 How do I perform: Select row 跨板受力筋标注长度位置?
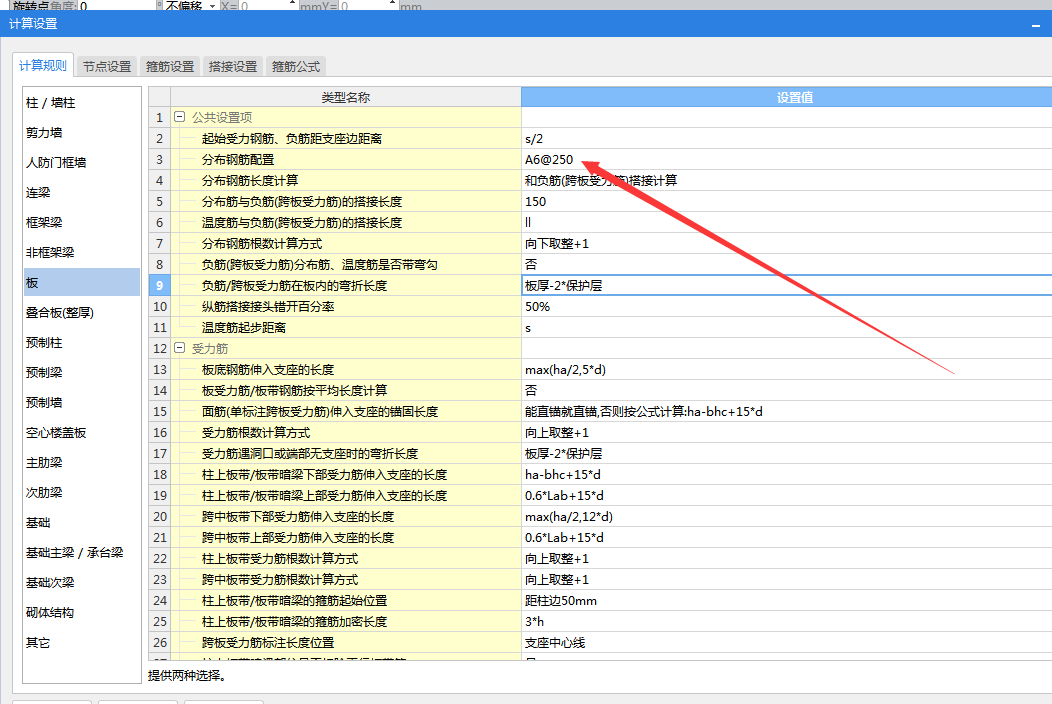(346, 642)
